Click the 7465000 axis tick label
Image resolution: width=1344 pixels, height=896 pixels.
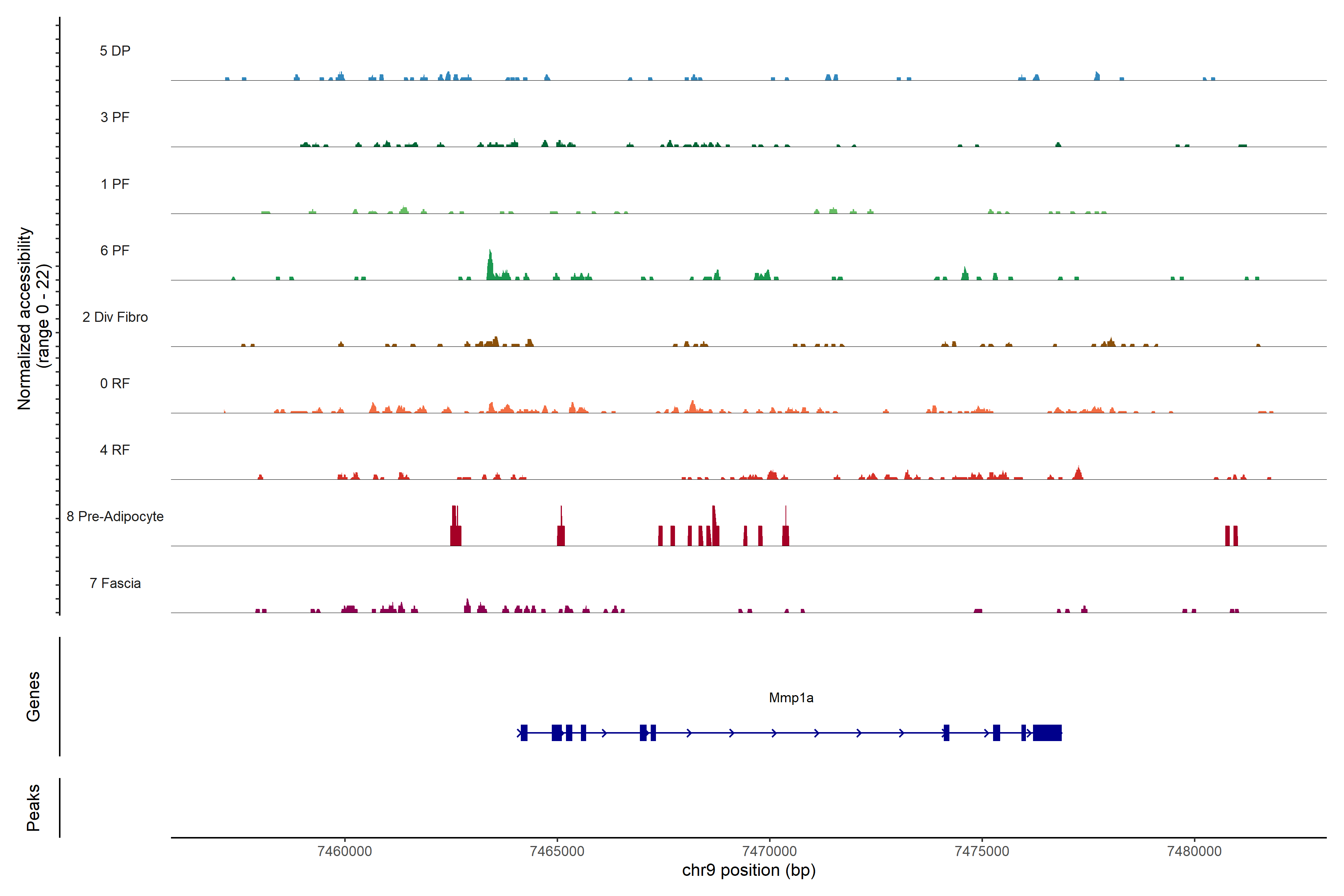(557, 851)
